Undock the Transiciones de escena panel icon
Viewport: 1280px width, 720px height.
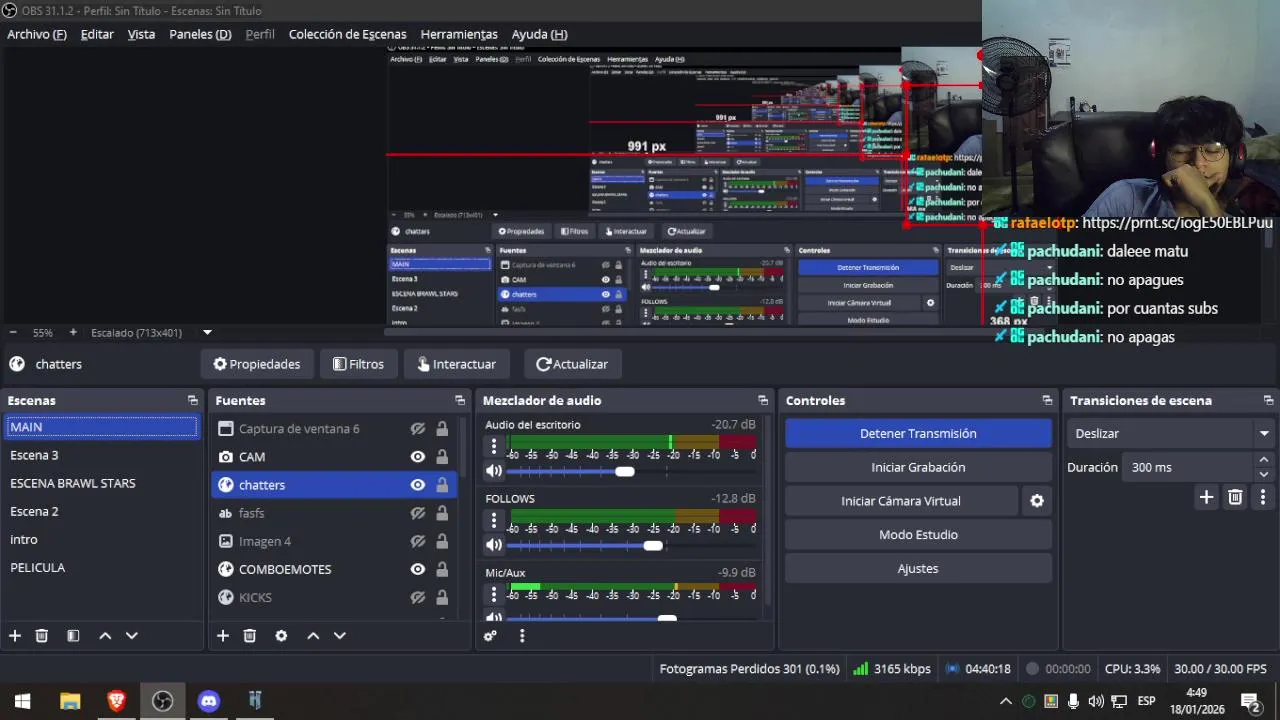point(1268,400)
